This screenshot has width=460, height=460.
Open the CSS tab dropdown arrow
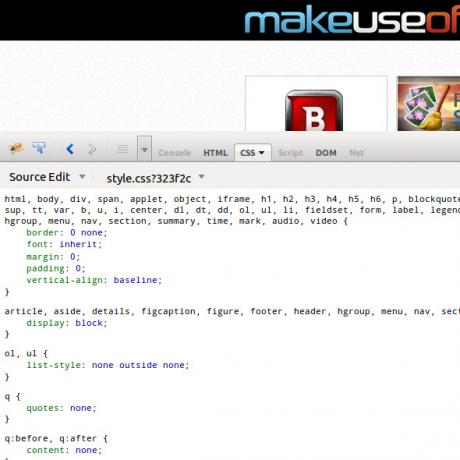coord(262,153)
